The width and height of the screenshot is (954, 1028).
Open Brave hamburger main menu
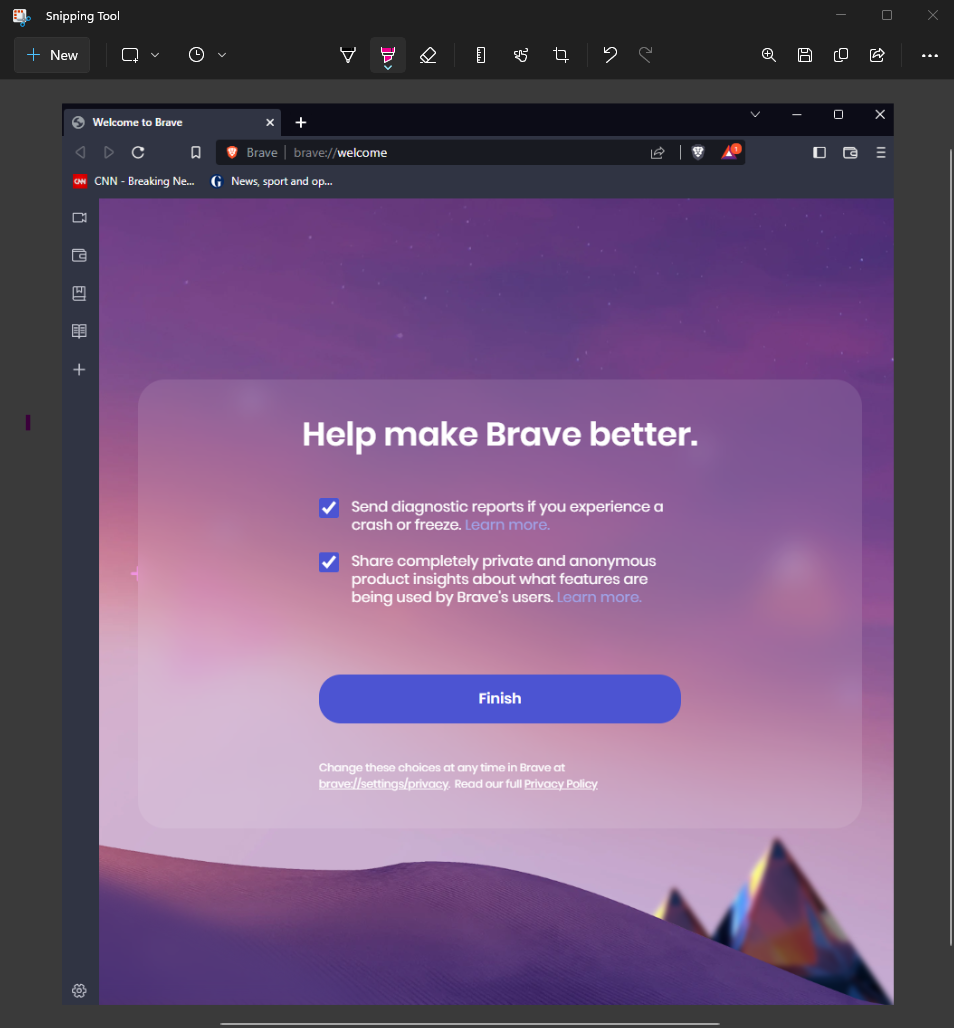click(881, 153)
